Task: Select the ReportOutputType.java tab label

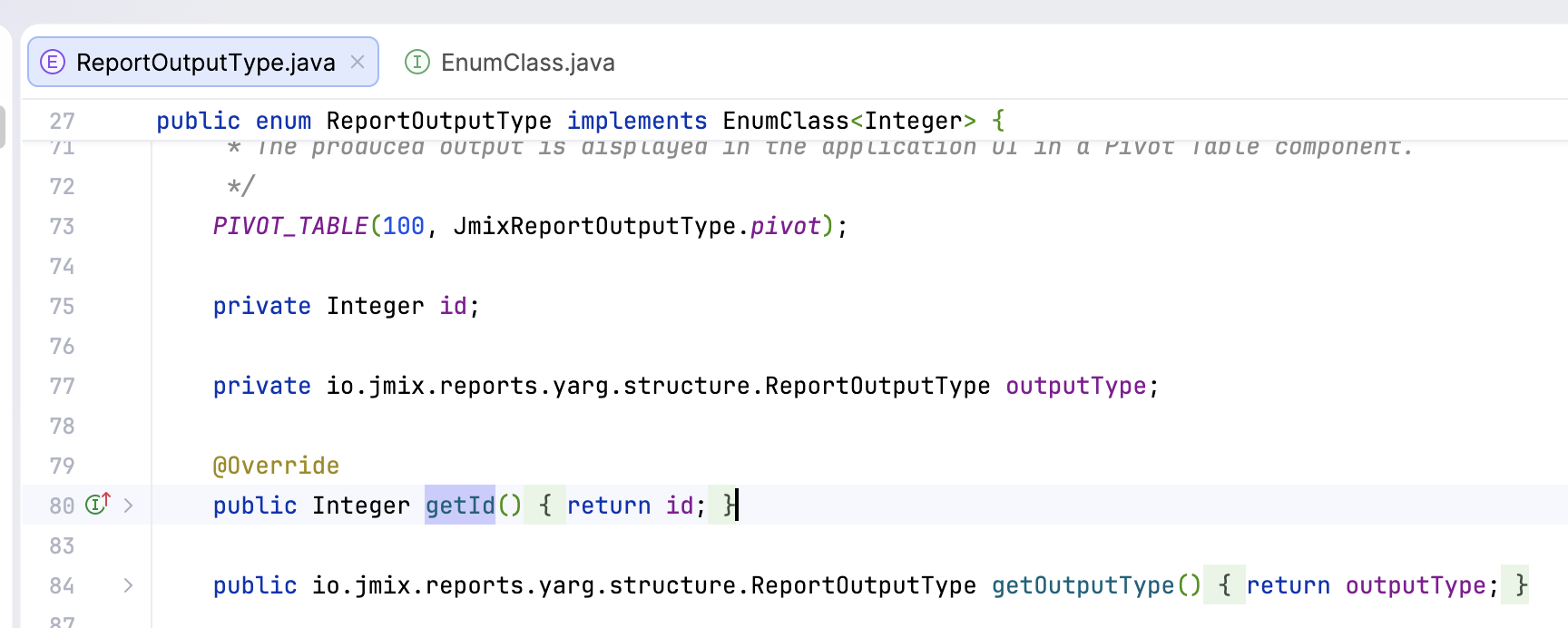Action: pos(206,63)
